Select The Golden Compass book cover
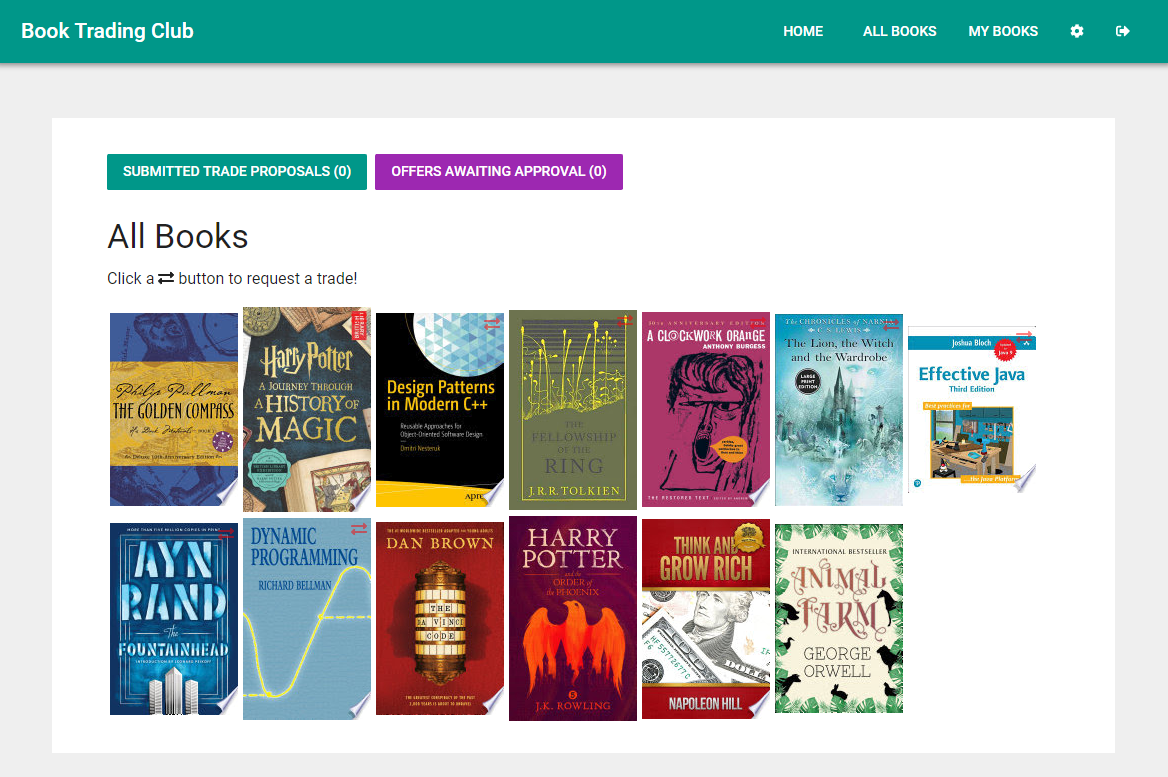The image size is (1168, 777). (x=174, y=410)
